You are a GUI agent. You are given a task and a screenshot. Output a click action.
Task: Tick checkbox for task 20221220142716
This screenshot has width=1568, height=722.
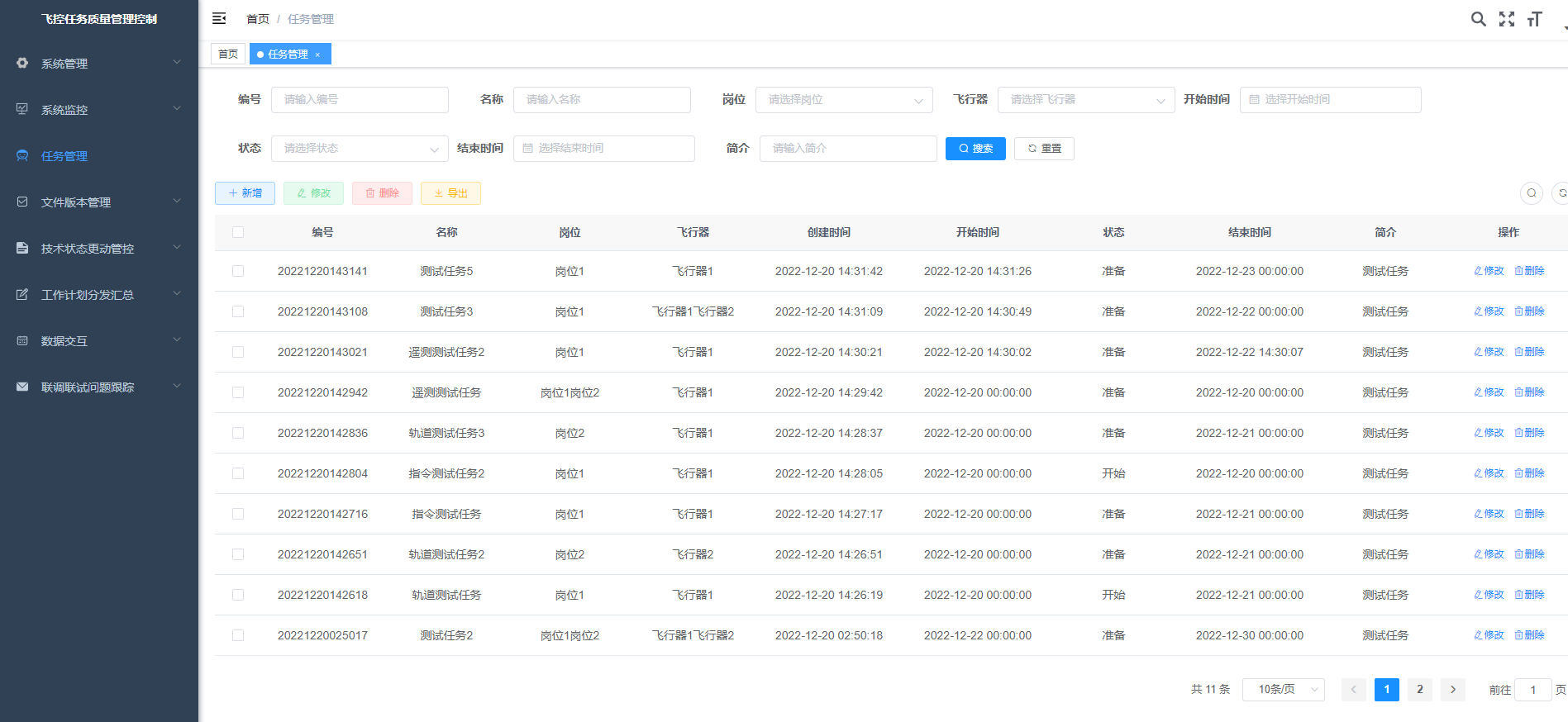[238, 514]
